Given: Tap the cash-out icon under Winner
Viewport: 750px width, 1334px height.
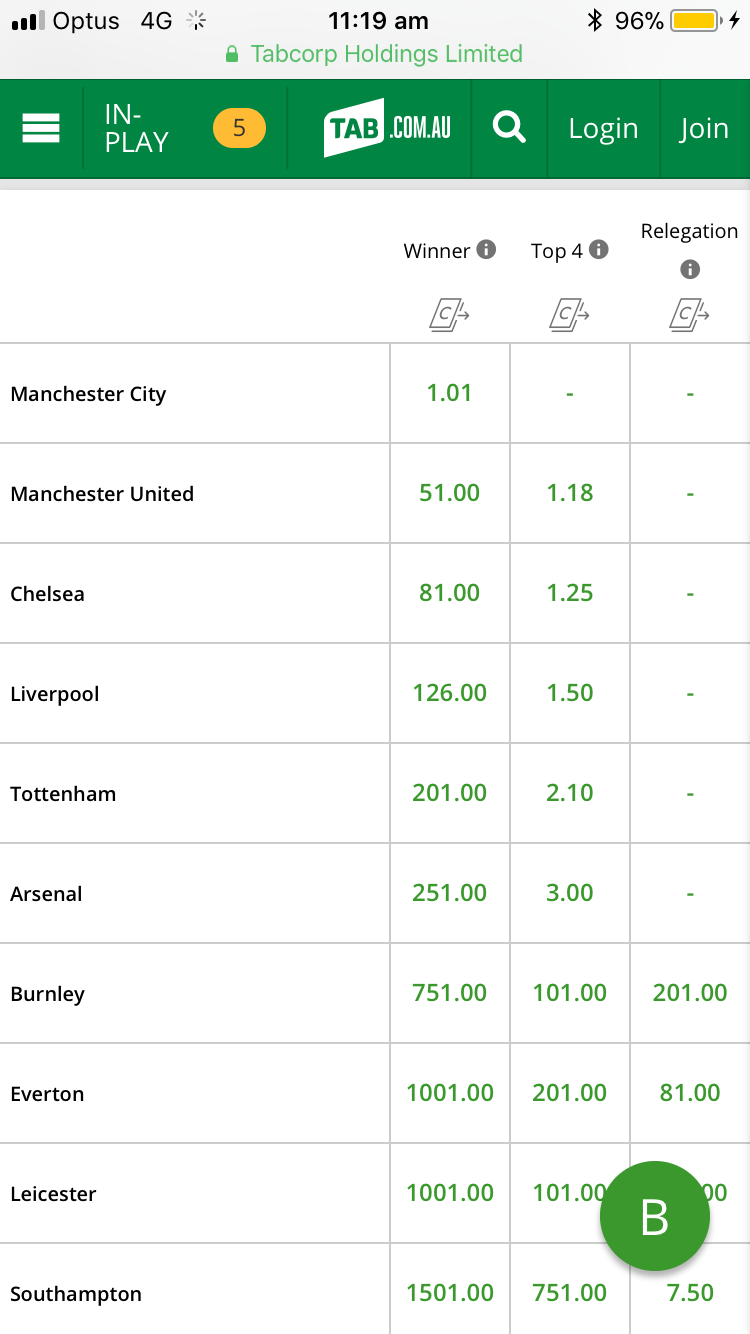Looking at the screenshot, I should point(450,316).
